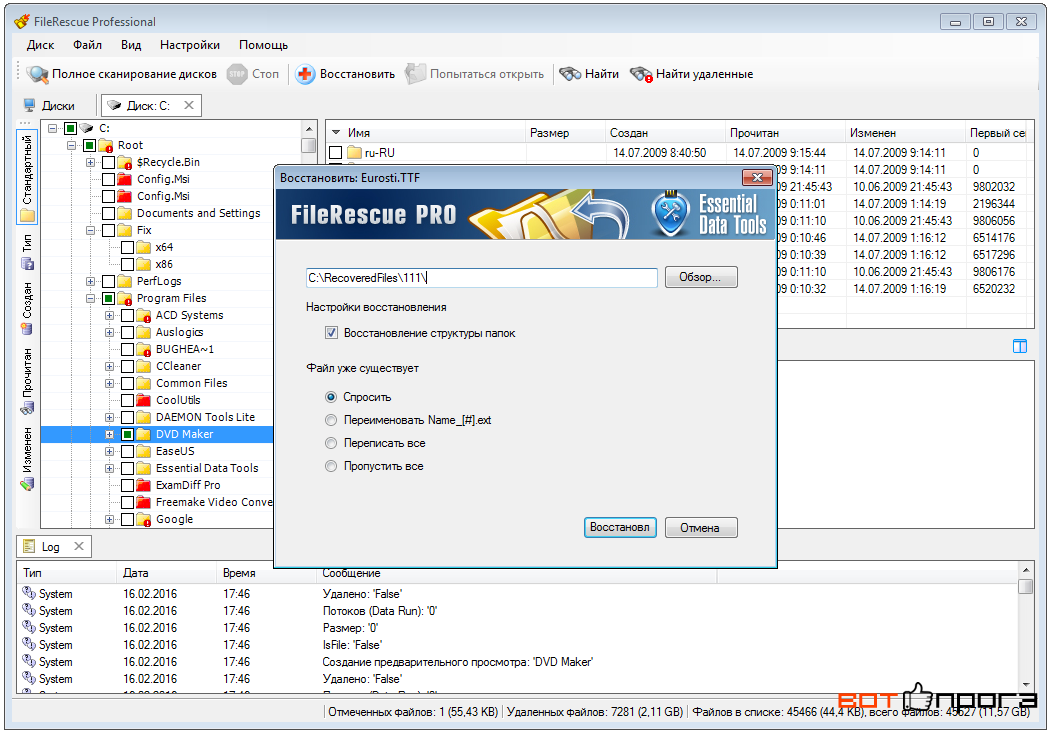Open the Файл menu
This screenshot has height=733, width=1050.
[87, 45]
